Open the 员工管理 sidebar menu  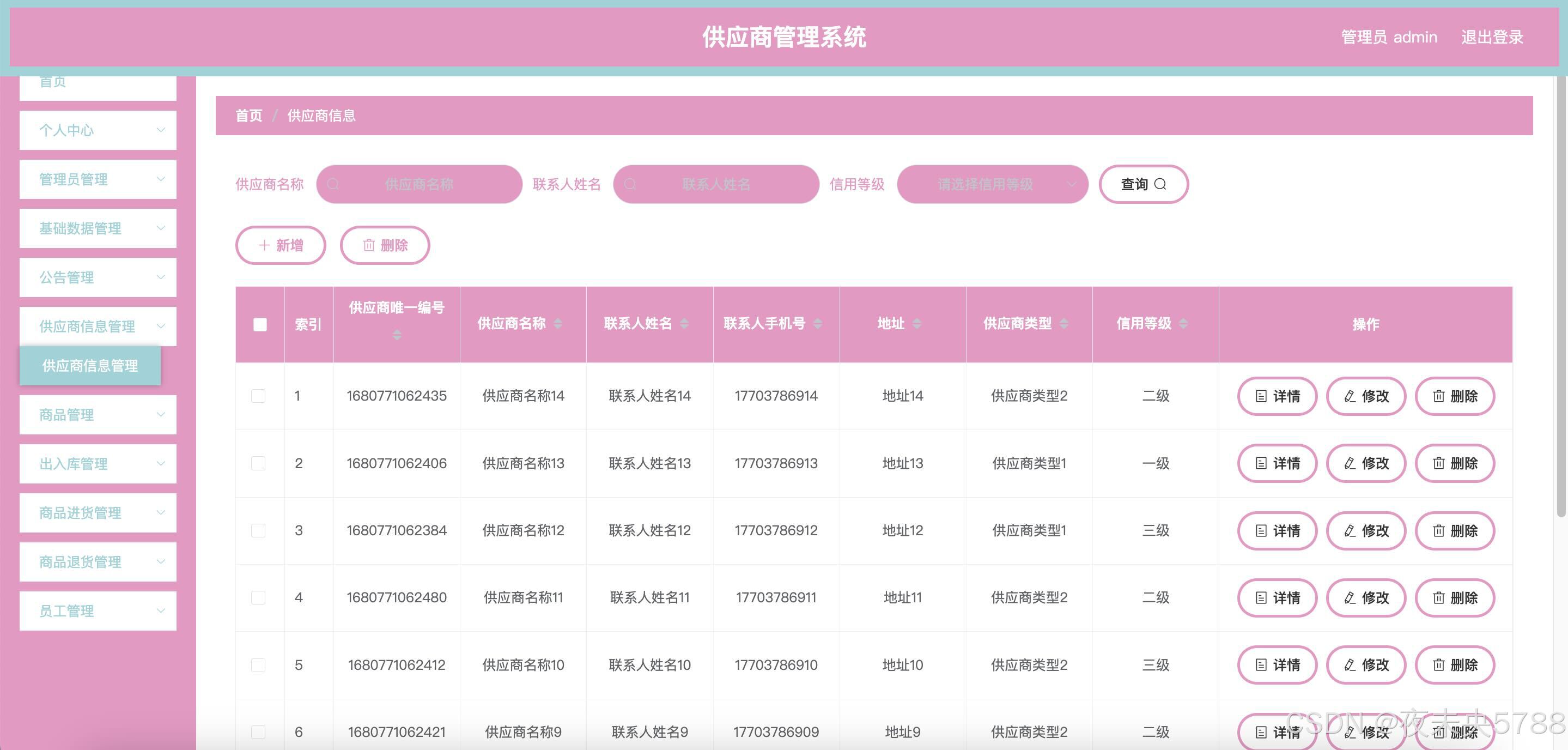coord(98,611)
